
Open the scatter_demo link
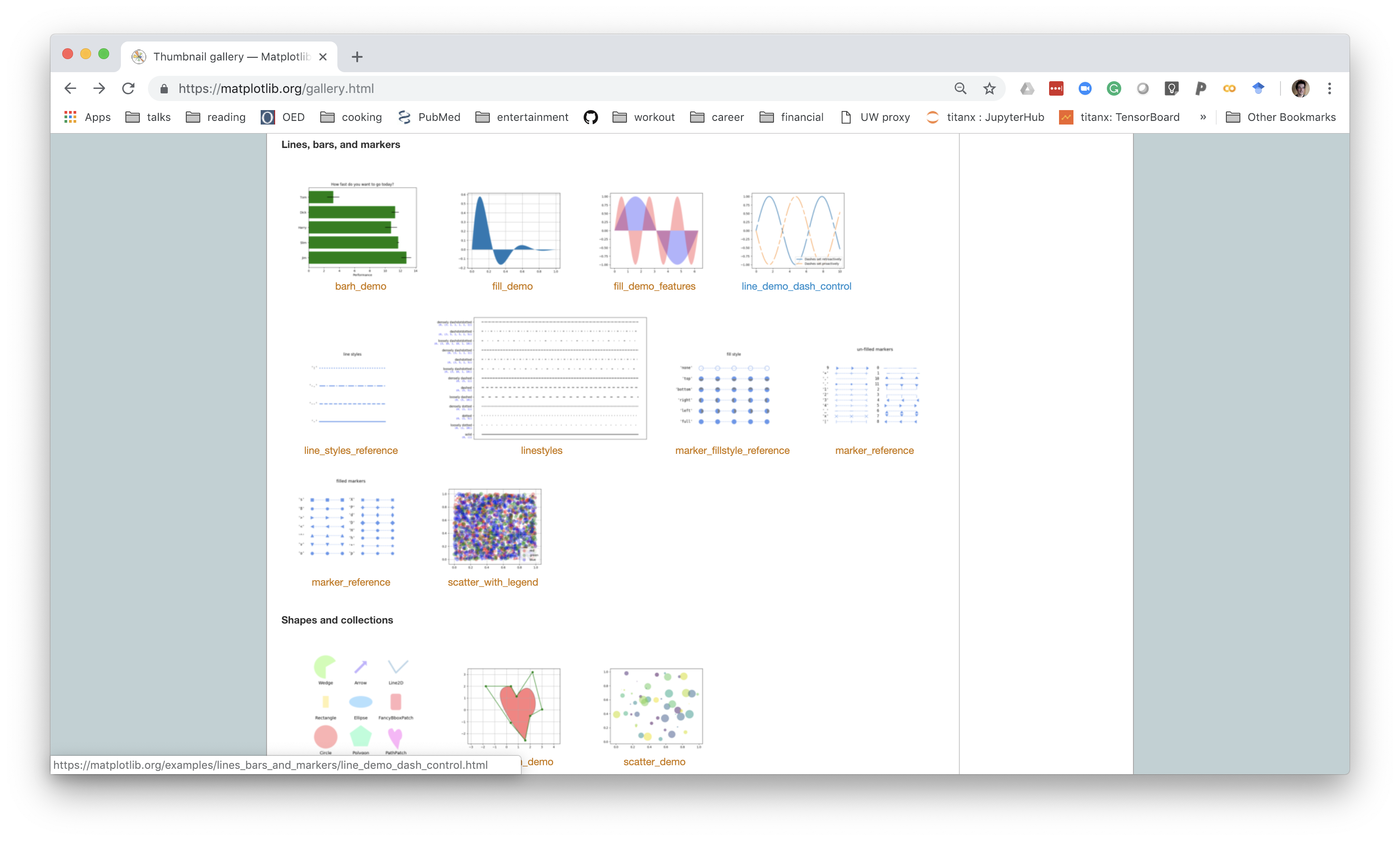(654, 762)
